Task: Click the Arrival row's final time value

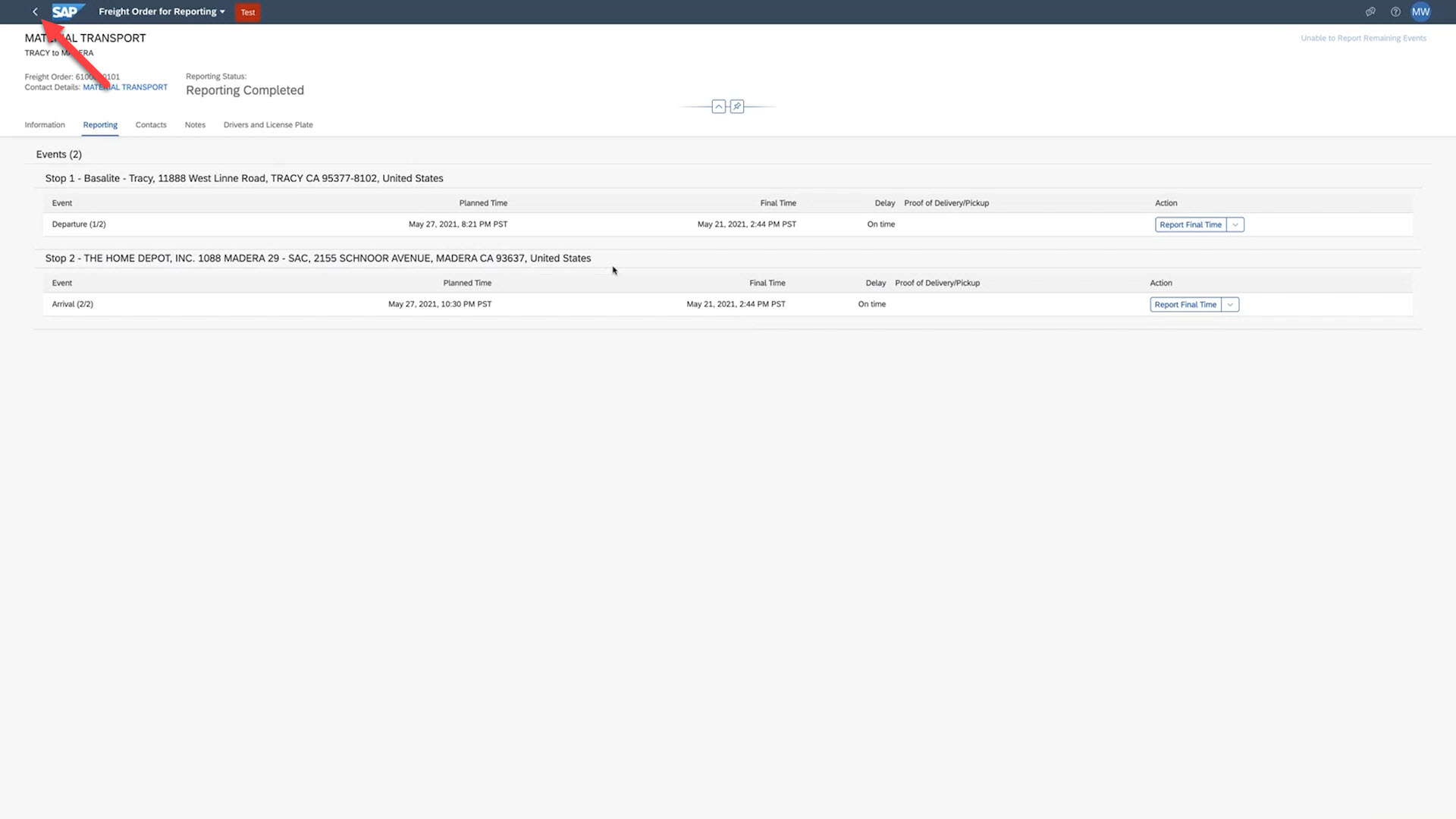Action: (736, 304)
